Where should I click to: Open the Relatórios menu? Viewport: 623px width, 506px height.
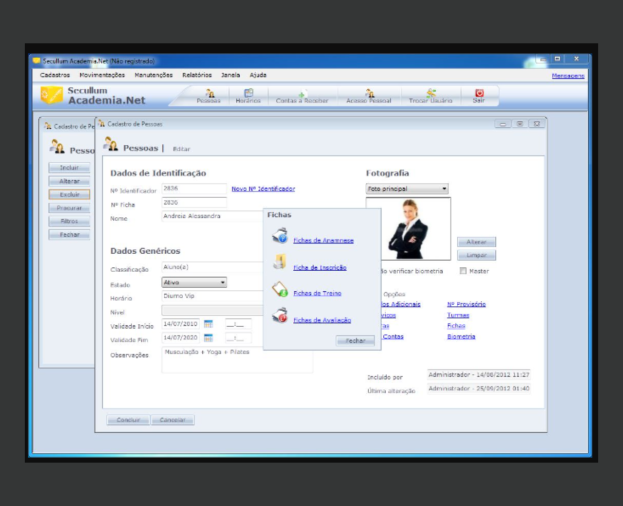click(197, 75)
